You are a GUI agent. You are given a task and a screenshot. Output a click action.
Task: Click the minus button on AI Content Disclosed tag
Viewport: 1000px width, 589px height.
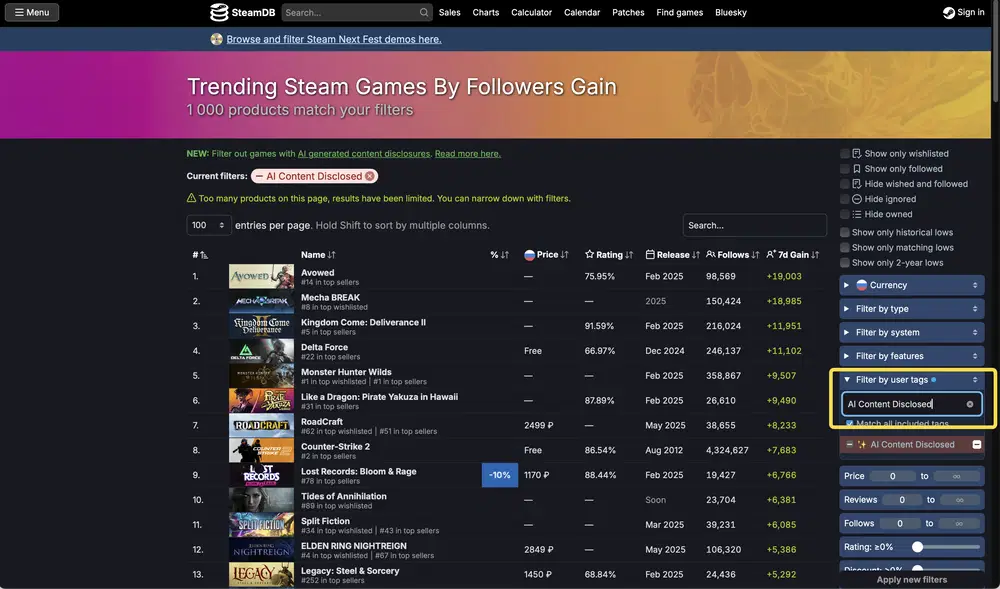pyautogui.click(x=976, y=444)
